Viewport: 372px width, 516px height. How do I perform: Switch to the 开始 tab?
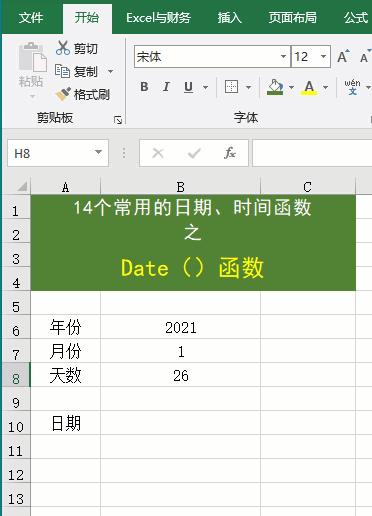[x=87, y=18]
